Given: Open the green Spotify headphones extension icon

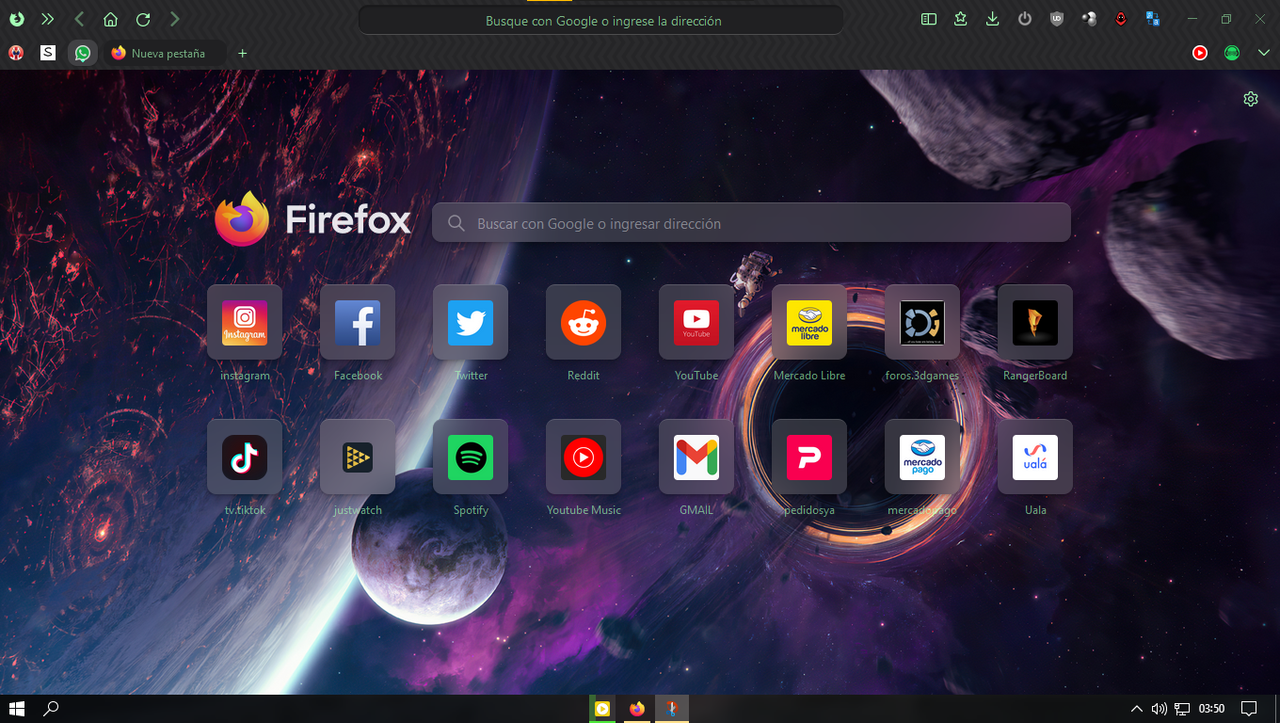Looking at the screenshot, I should click(x=1232, y=53).
